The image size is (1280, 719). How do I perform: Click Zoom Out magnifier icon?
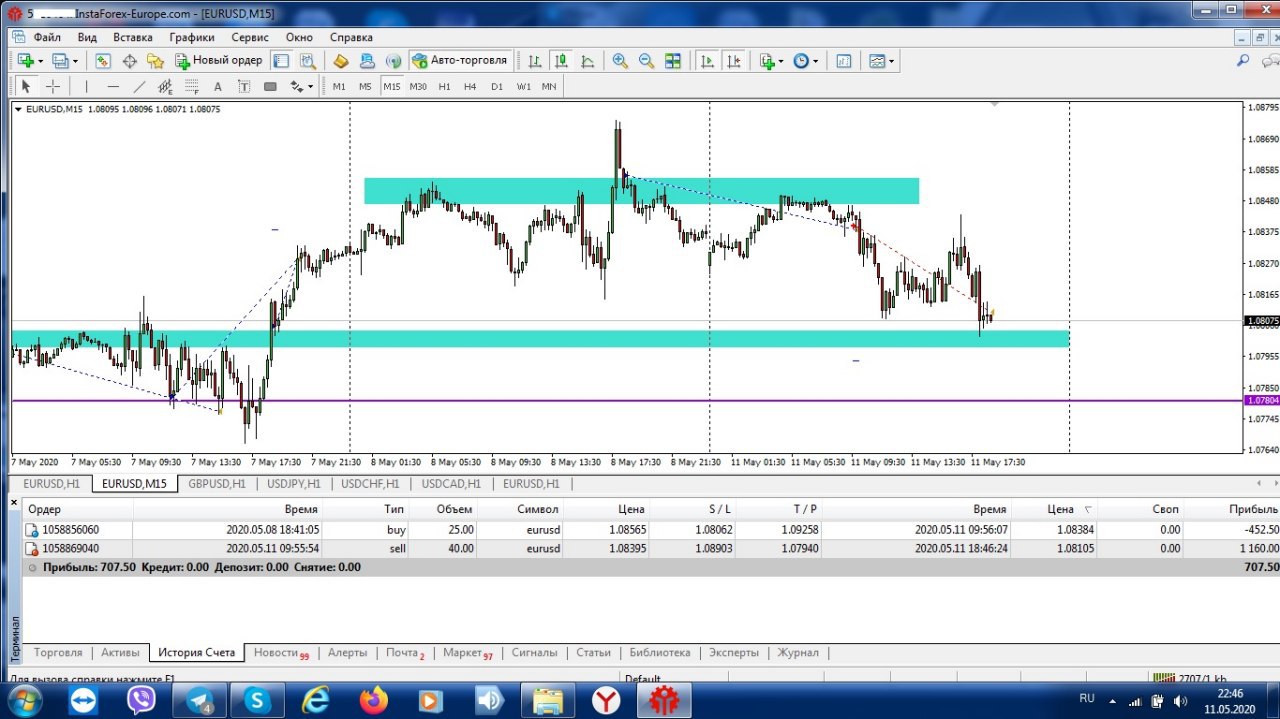point(646,61)
